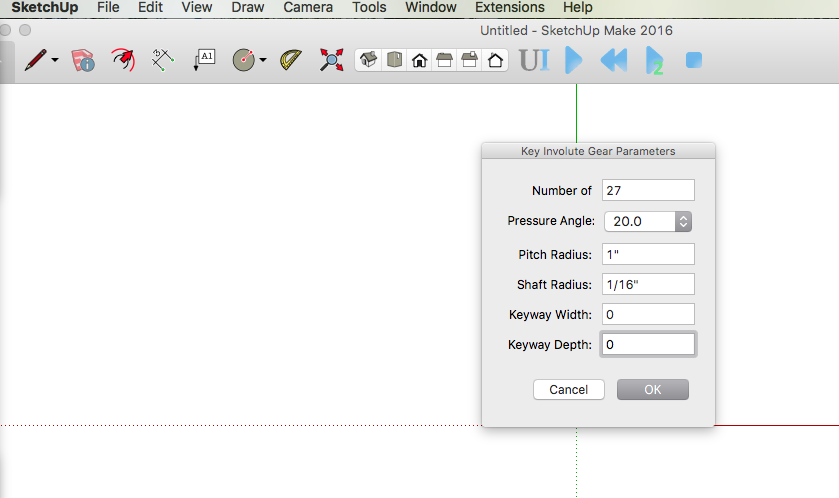Select the Protractor tool

[291, 60]
